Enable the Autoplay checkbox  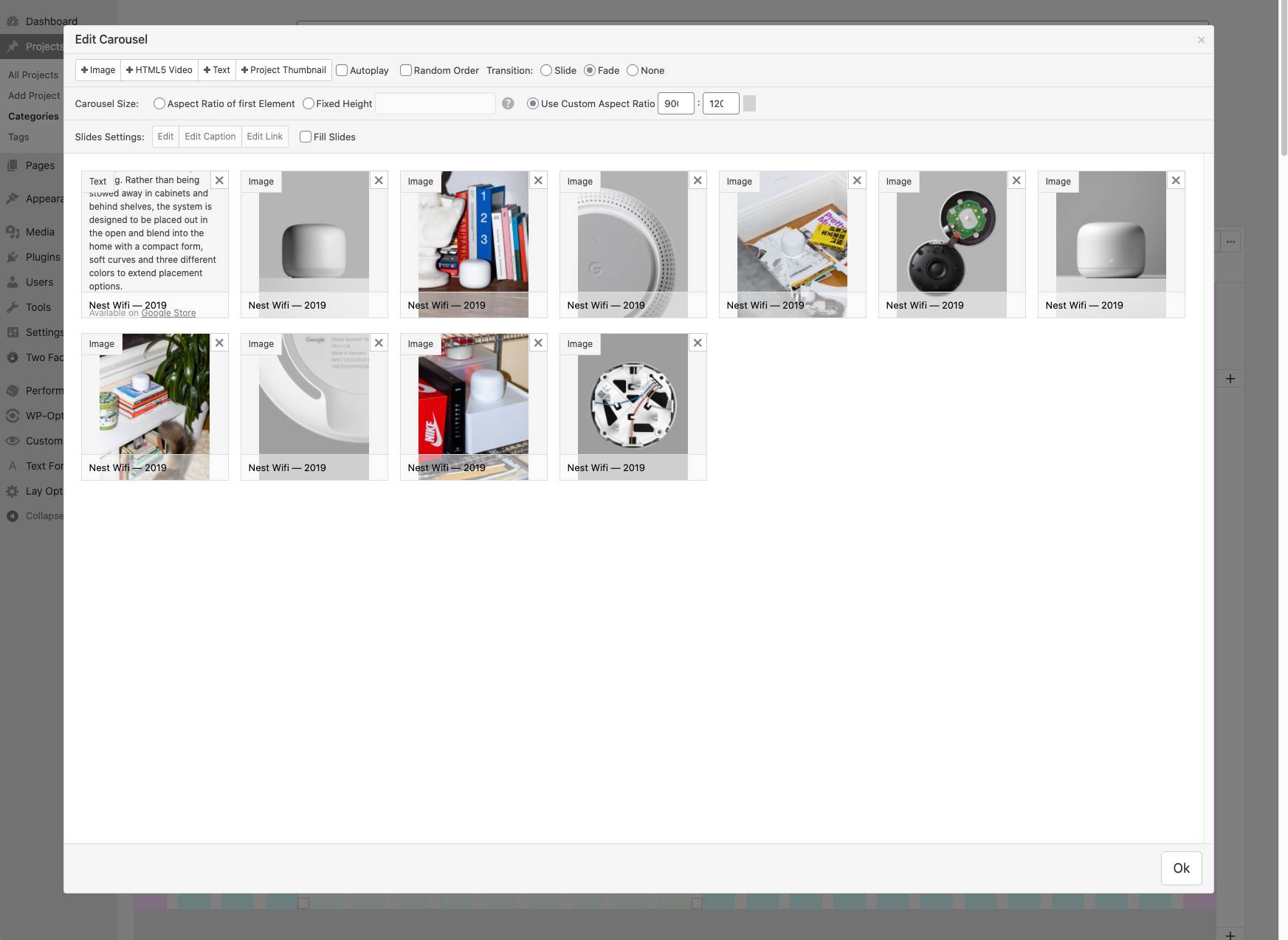[342, 70]
